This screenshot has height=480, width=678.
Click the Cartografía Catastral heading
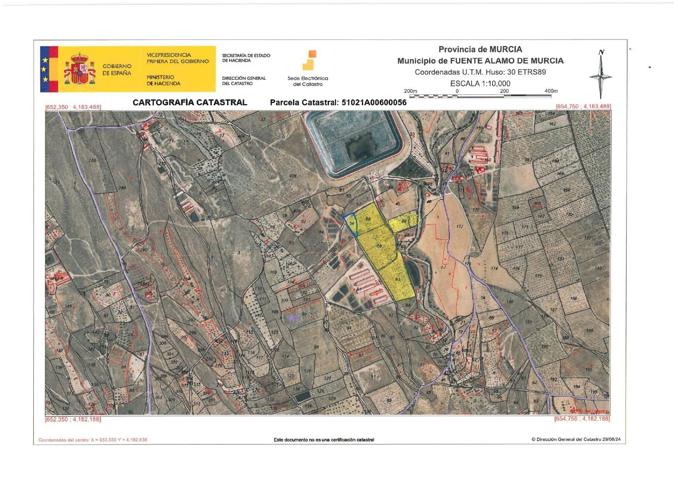[190, 102]
